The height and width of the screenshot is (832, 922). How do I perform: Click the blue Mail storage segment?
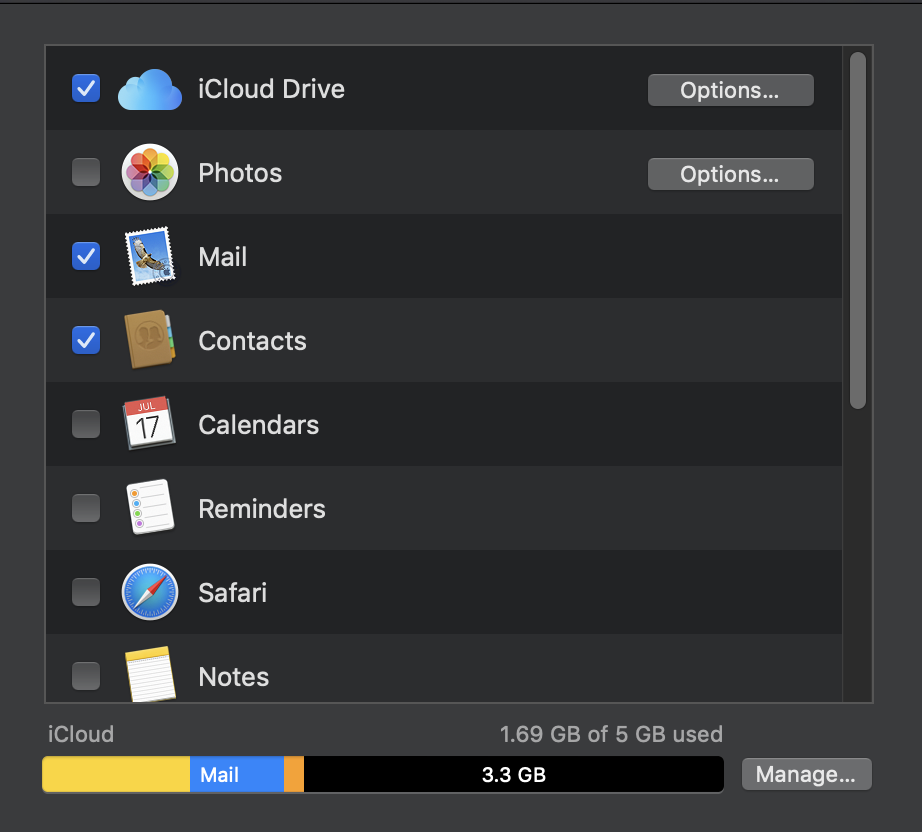point(237,774)
